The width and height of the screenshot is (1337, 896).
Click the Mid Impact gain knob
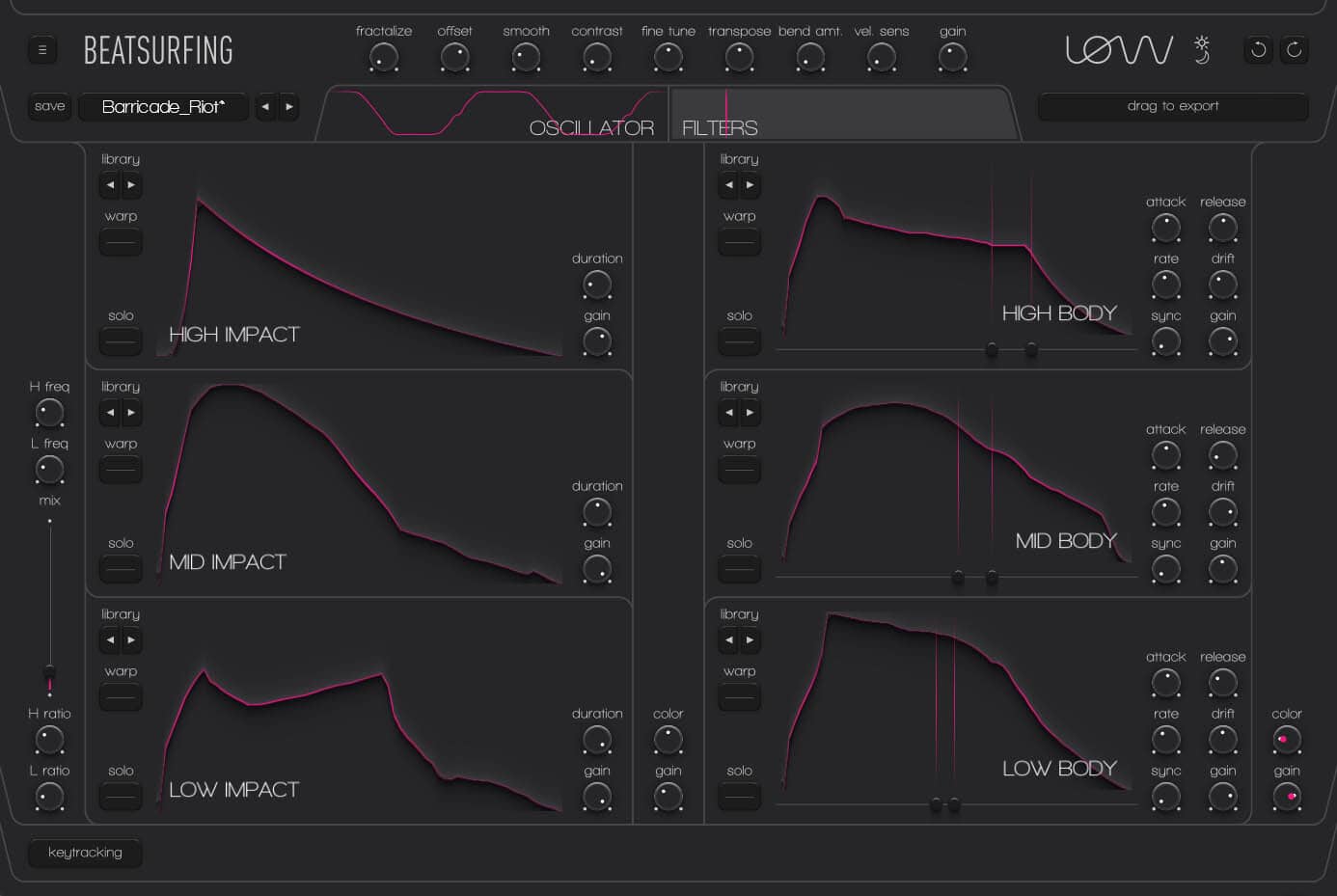point(597,569)
